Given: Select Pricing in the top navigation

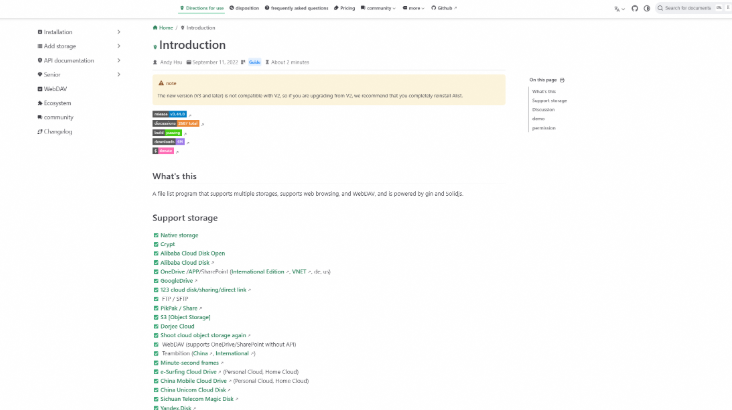Looking at the screenshot, I should (344, 8).
